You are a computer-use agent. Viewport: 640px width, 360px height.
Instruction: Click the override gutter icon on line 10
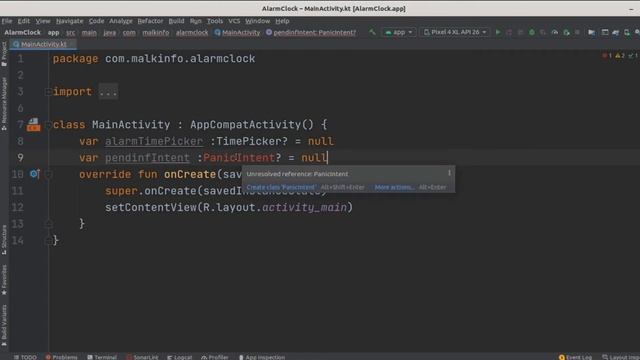[34, 174]
